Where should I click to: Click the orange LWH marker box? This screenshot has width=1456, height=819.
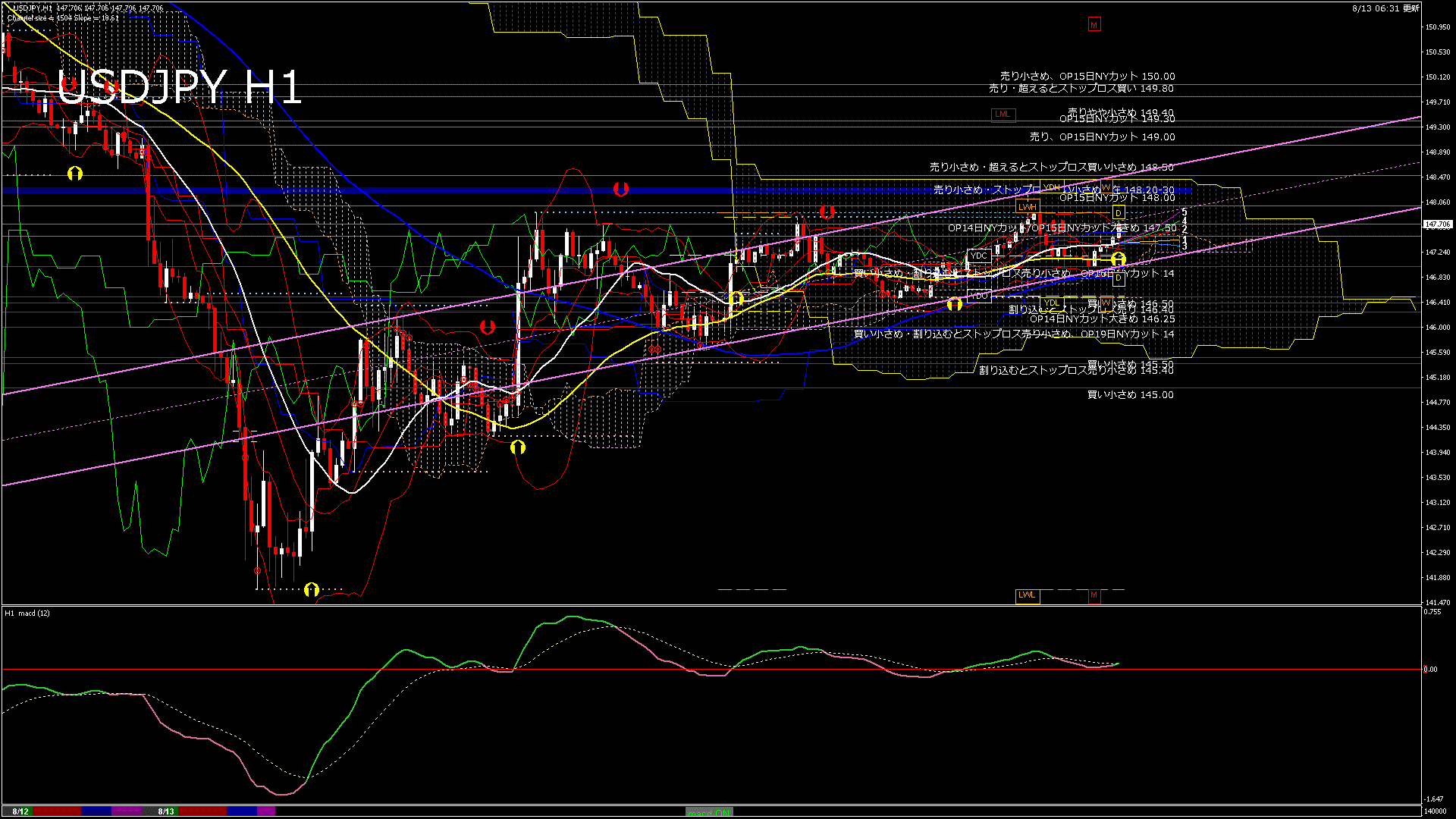pyautogui.click(x=1027, y=207)
